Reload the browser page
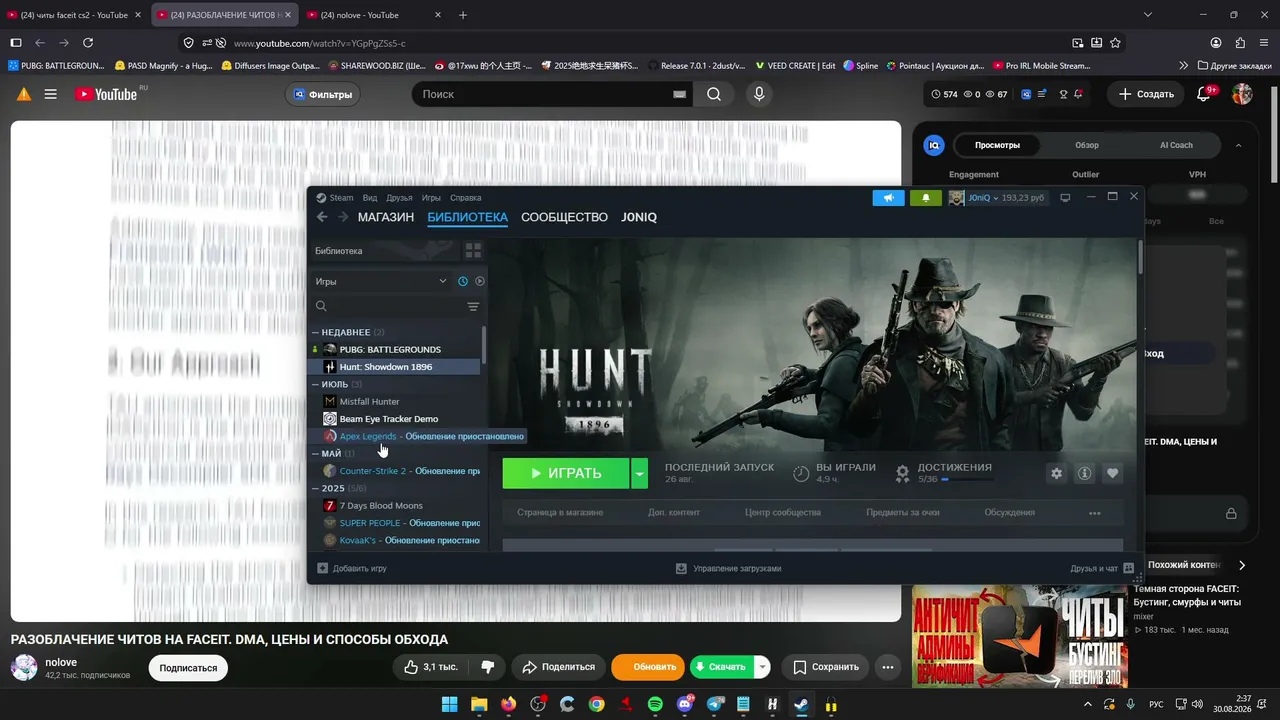 coord(88,43)
